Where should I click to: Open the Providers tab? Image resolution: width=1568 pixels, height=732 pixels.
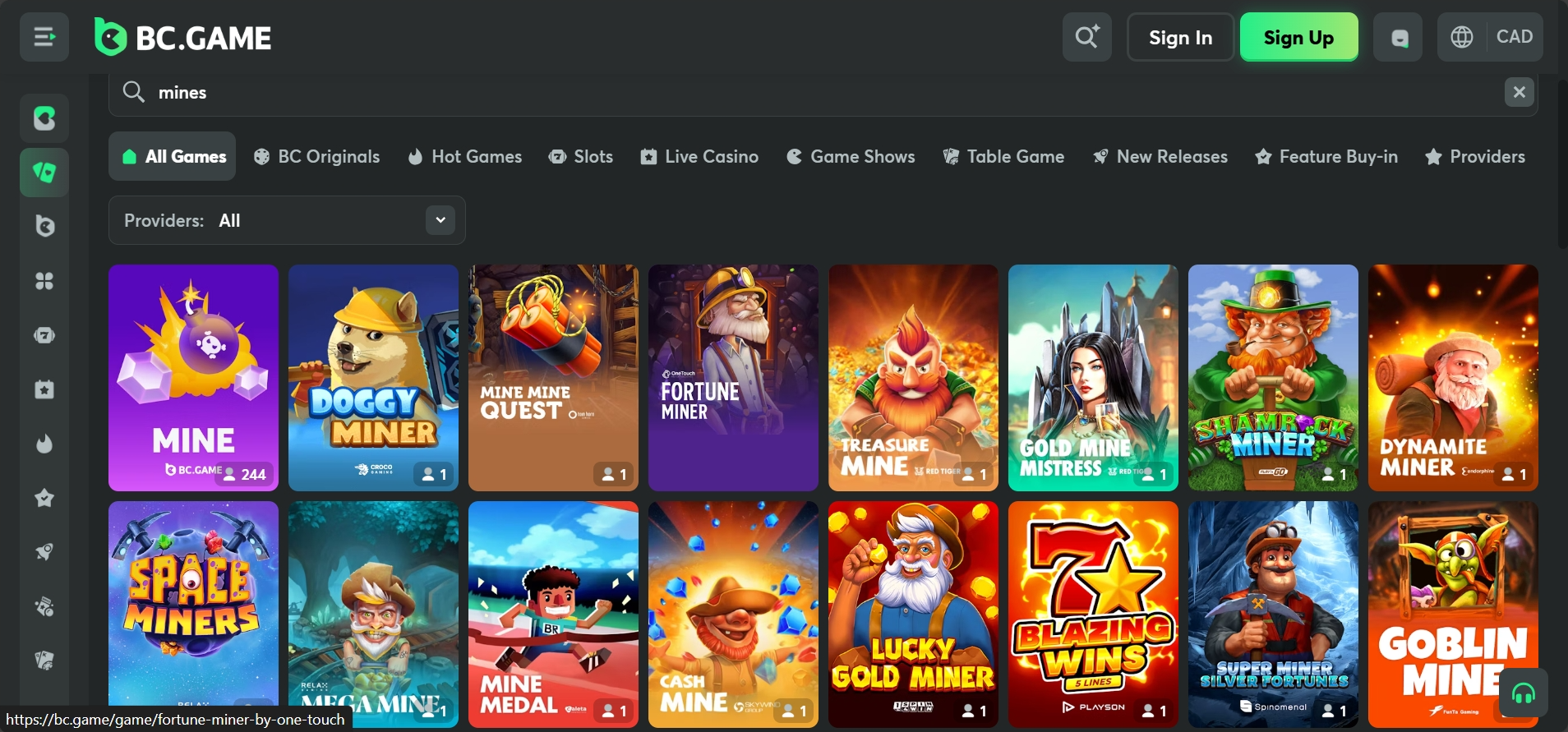(1475, 156)
